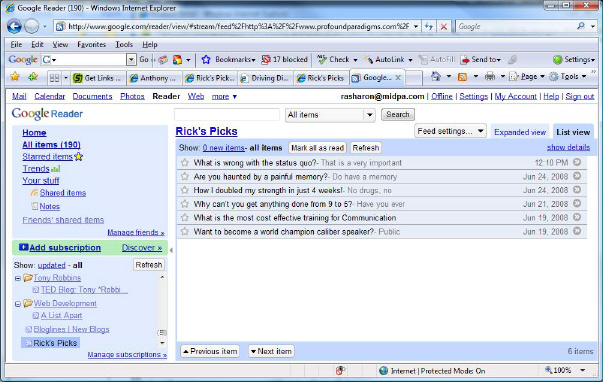Open Google toolbar Settings
This screenshot has height=382, width=603.
coord(574,60)
